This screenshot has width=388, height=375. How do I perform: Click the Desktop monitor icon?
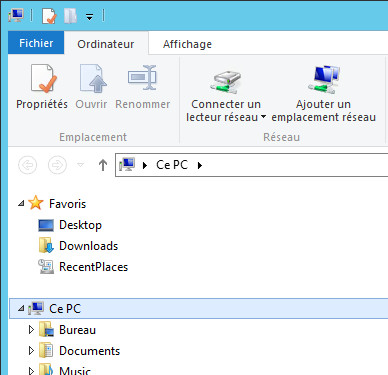[46, 226]
